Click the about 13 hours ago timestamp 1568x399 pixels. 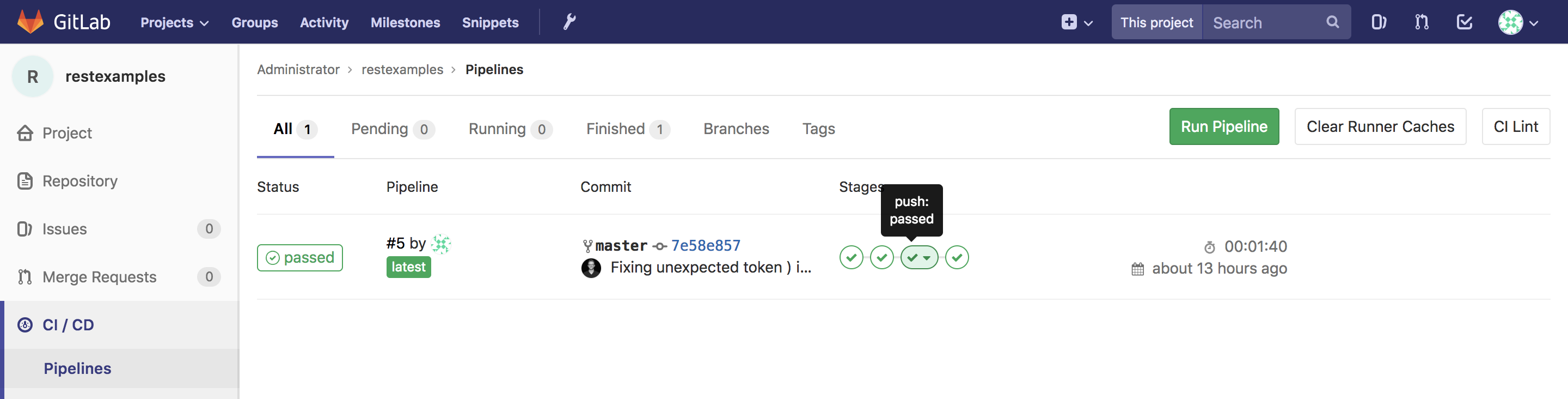click(1219, 269)
